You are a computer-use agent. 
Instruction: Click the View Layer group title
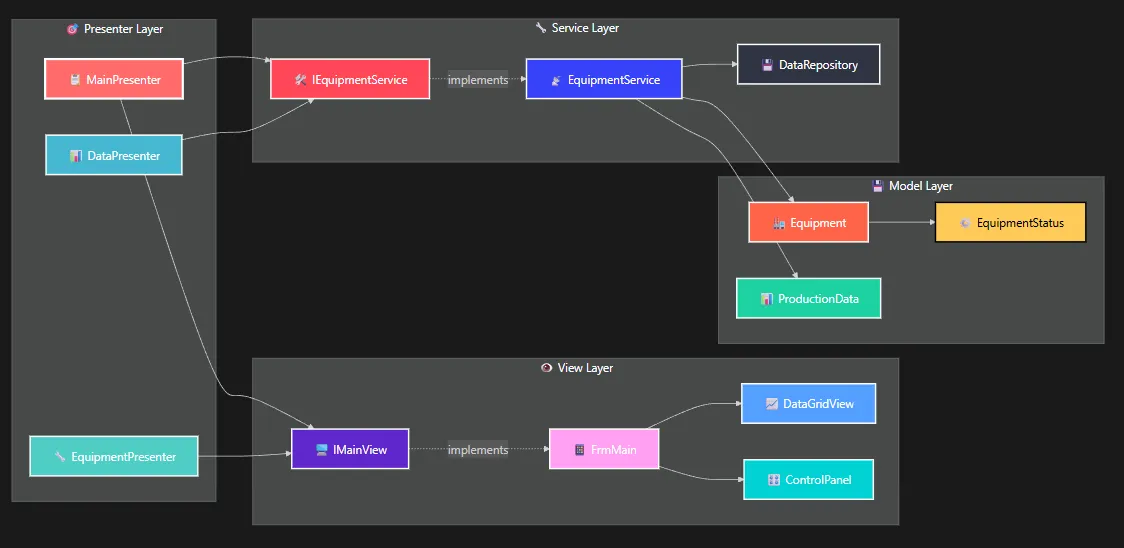(x=585, y=368)
